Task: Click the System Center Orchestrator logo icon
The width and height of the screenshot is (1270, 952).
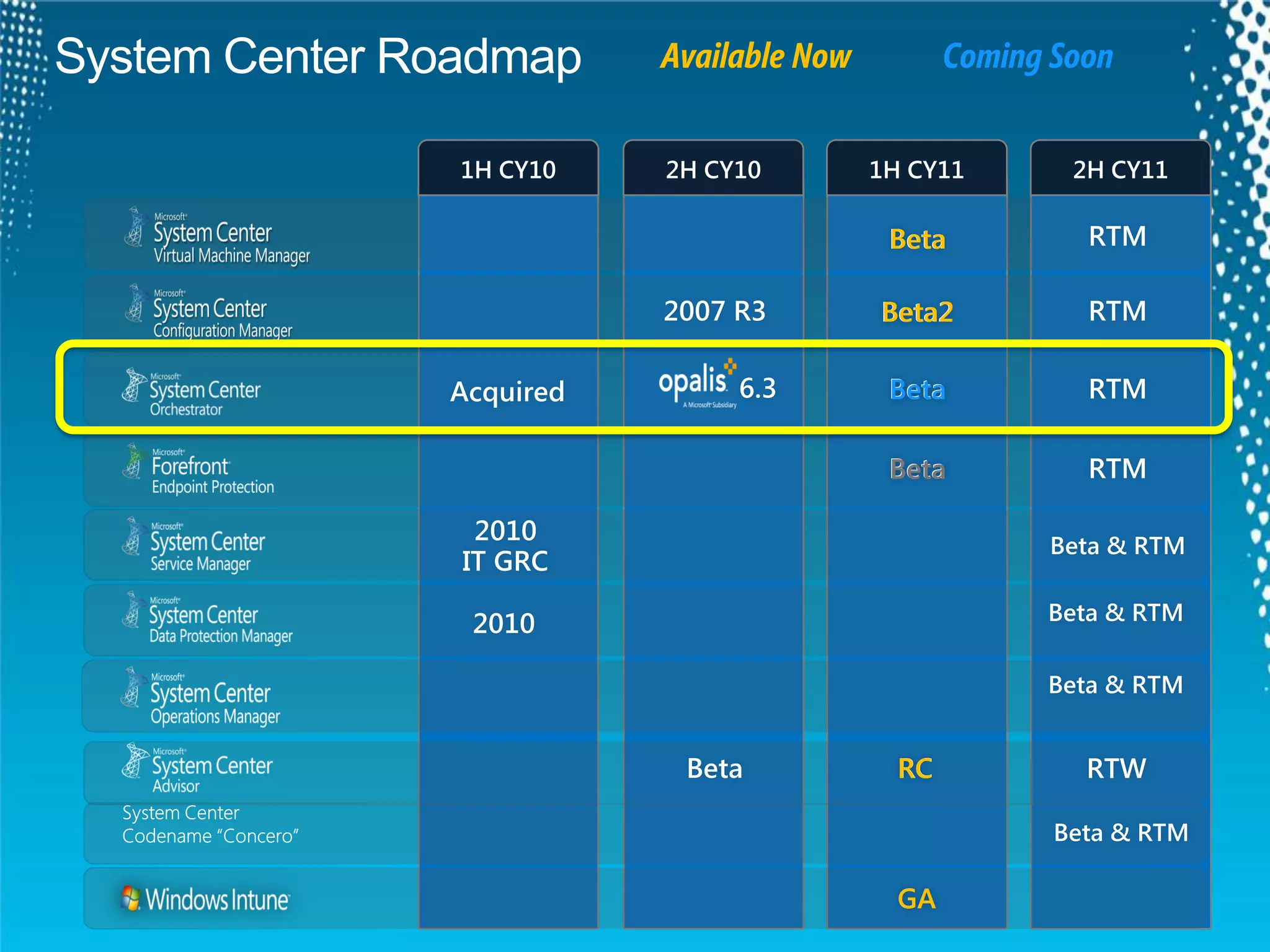Action: click(132, 386)
